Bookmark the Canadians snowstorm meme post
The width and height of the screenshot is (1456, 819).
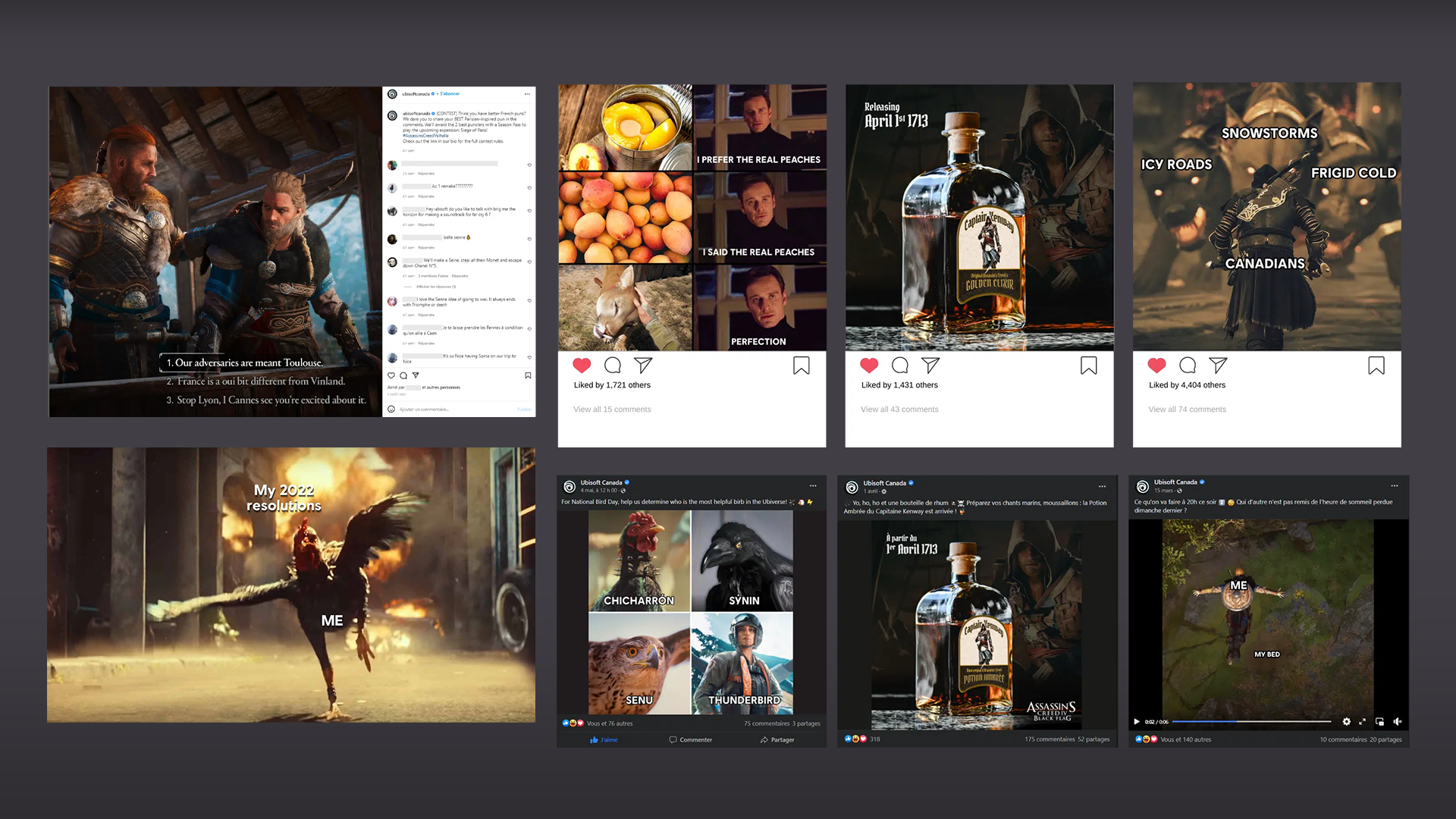pos(1376,366)
